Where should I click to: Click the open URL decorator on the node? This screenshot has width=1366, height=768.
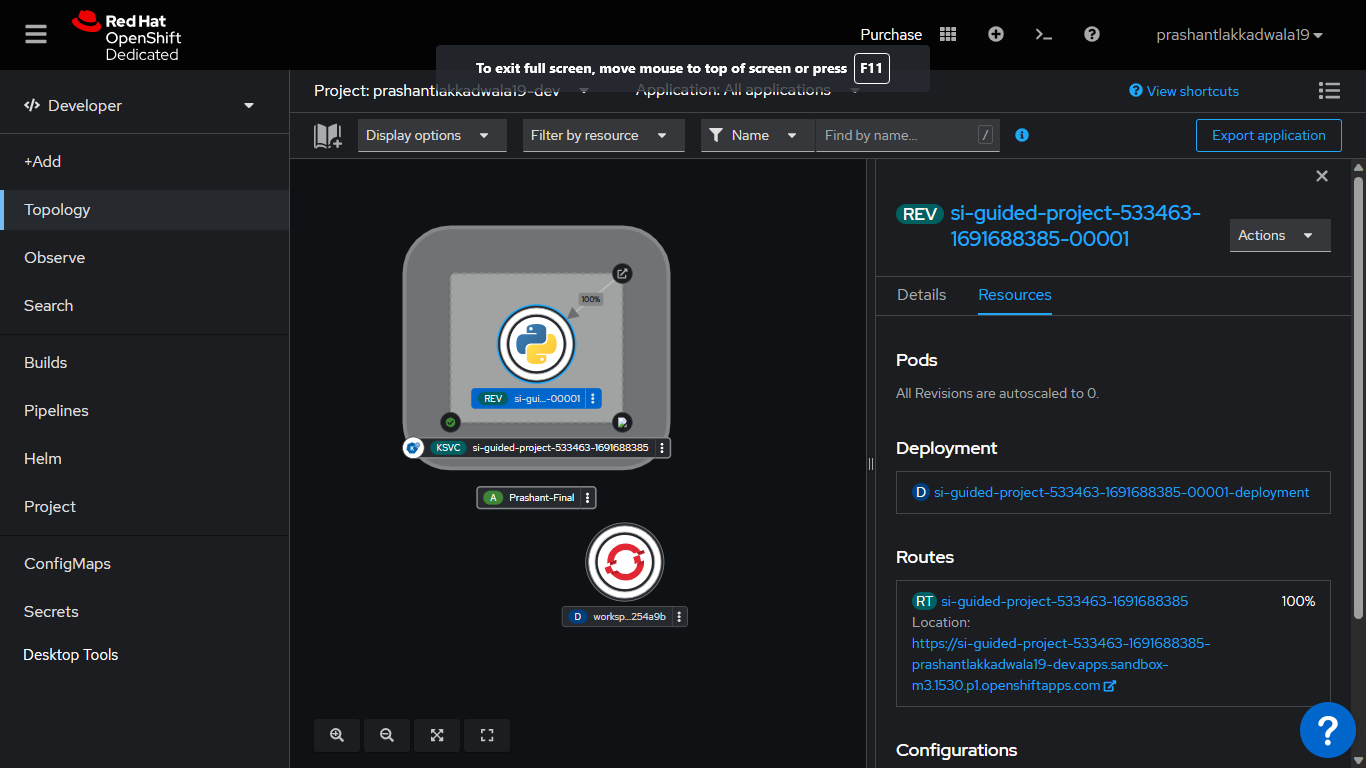coord(623,273)
